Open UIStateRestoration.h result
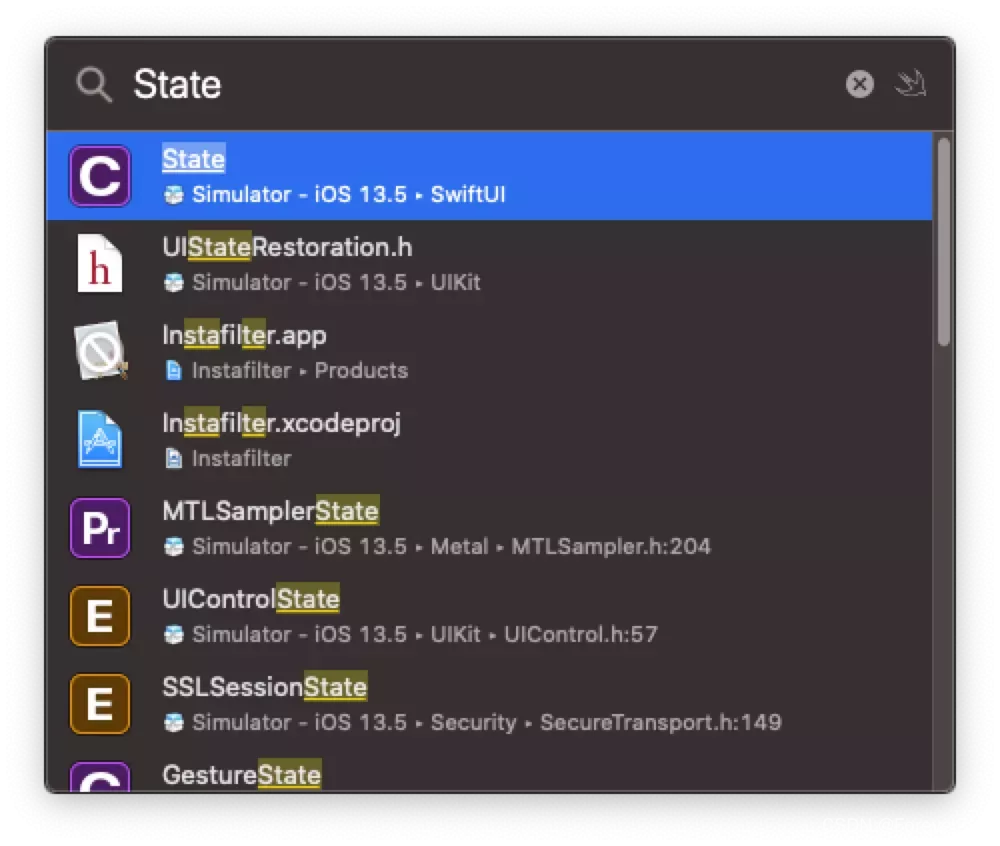Viewport: 1000px width, 846px height. click(x=489, y=264)
